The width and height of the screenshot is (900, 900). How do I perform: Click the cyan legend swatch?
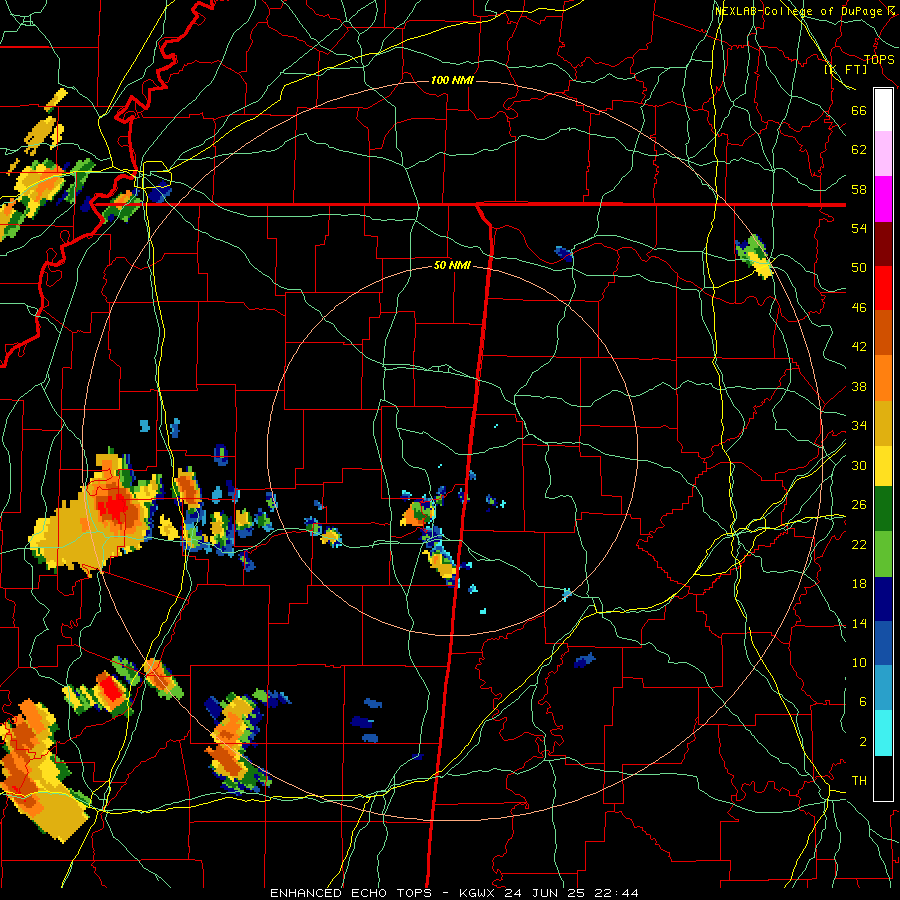883,733
